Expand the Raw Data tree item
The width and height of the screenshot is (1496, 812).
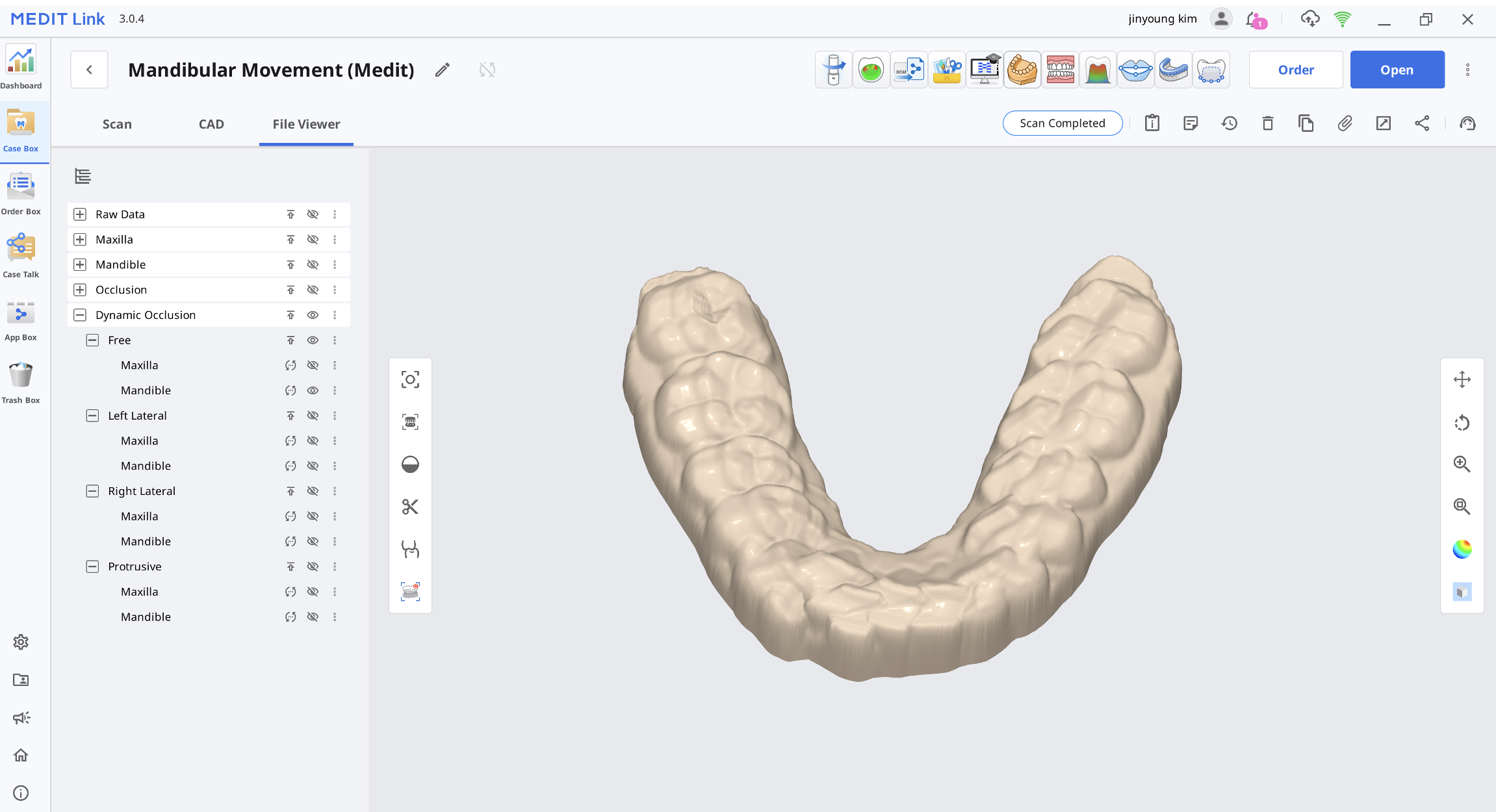coord(80,214)
